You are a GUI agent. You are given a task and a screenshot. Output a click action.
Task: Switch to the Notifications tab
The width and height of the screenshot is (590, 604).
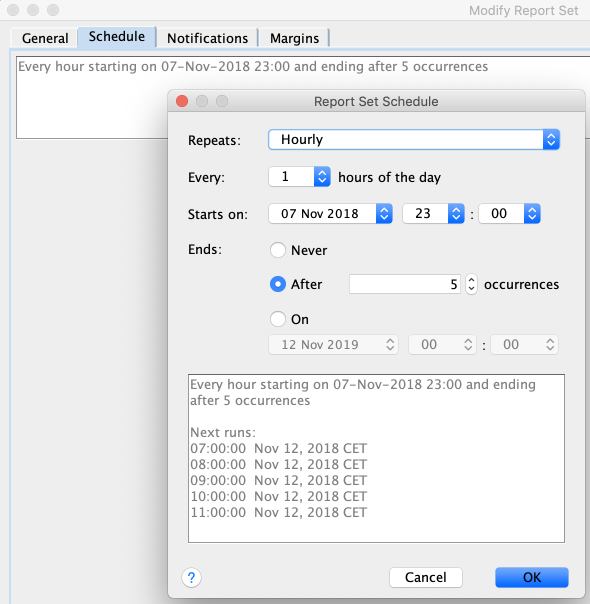click(x=207, y=38)
